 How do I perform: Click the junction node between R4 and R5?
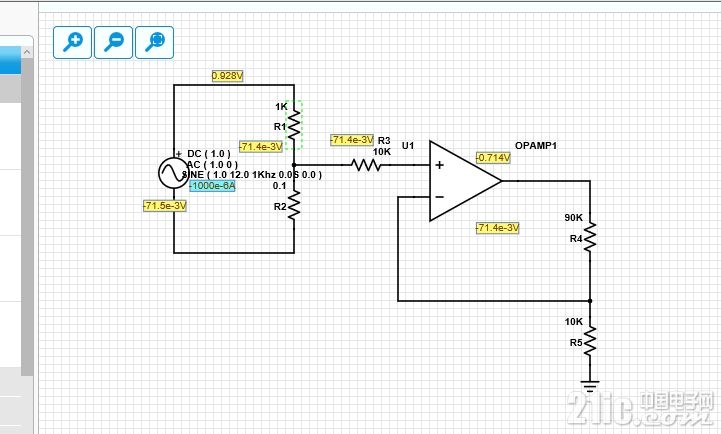(590, 301)
